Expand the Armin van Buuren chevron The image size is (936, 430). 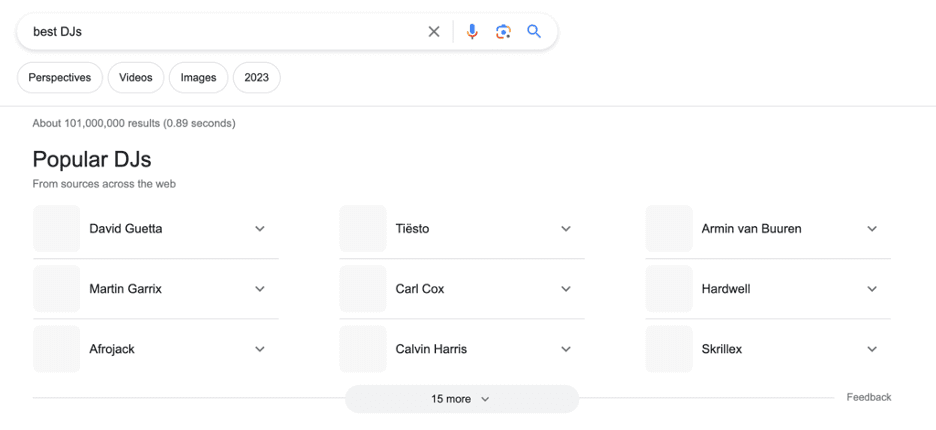872,229
